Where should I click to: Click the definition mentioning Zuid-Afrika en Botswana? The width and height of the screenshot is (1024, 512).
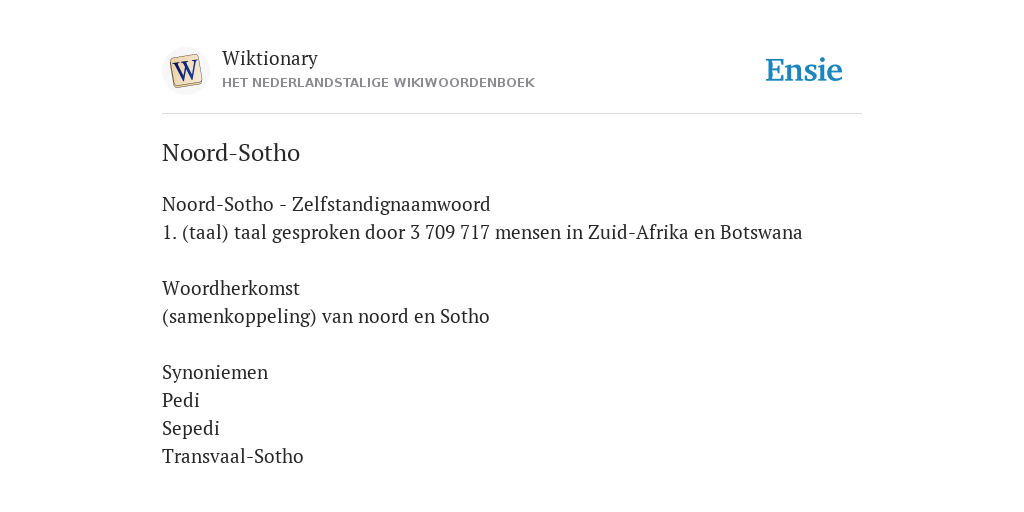tap(482, 232)
